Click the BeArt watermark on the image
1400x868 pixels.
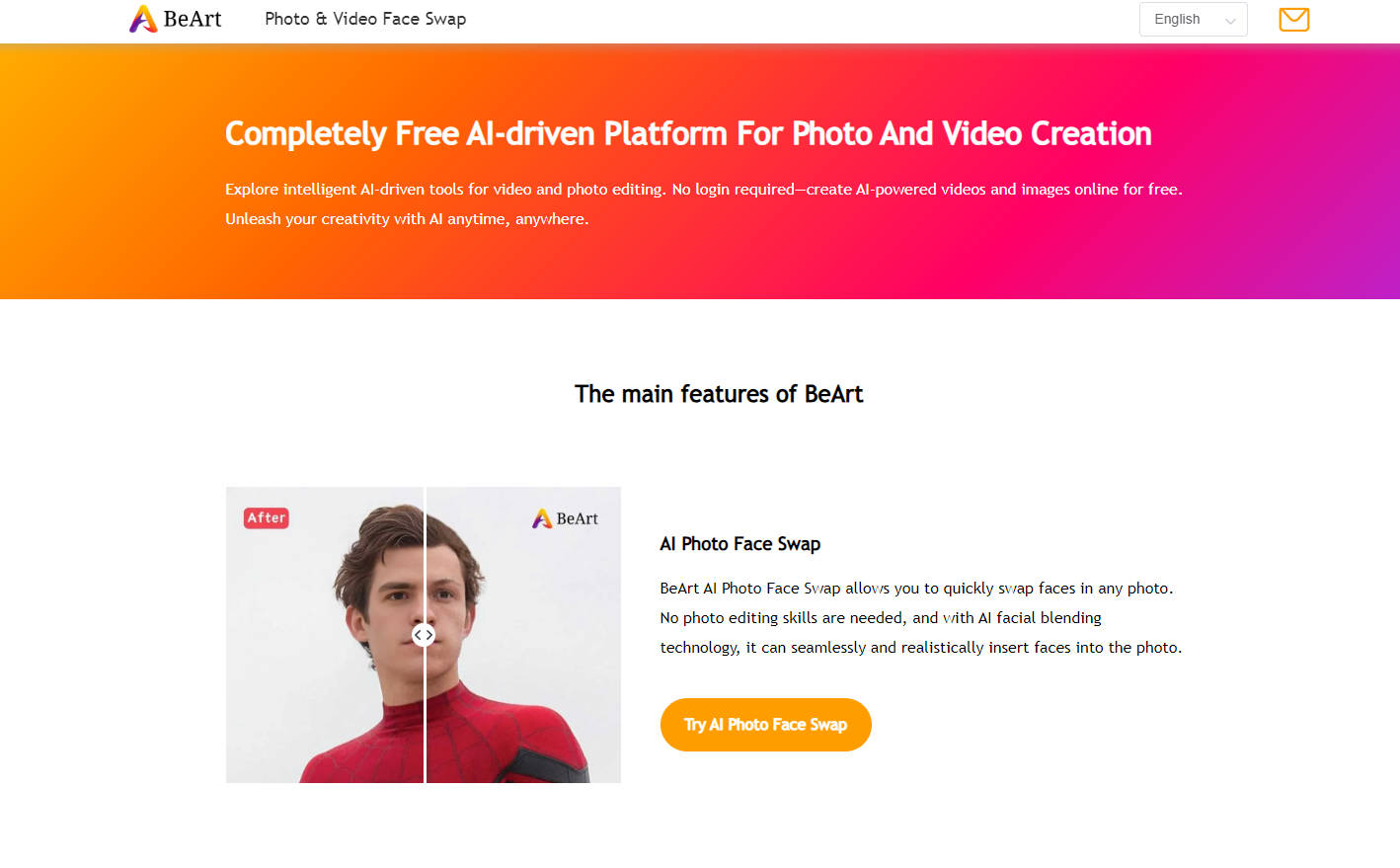click(566, 517)
